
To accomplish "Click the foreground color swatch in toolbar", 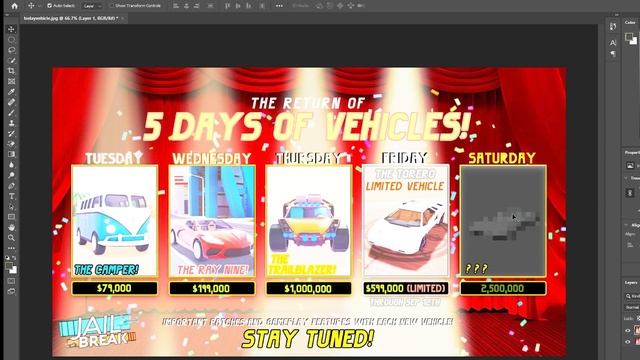I will pyautogui.click(x=9, y=266).
